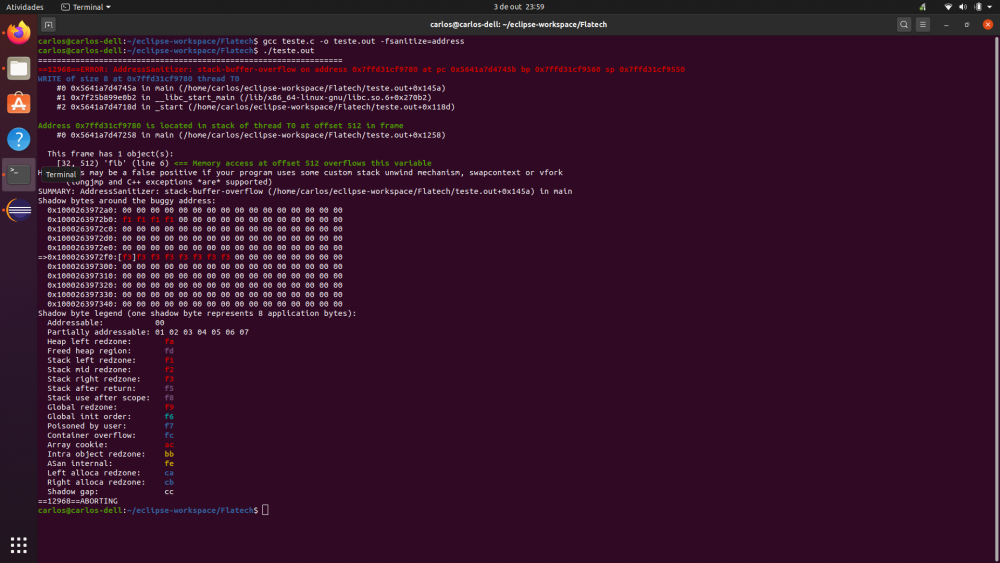Viewport: 1000px width, 563px height.
Task: Restore the terminal window size
Action: pos(966,24)
